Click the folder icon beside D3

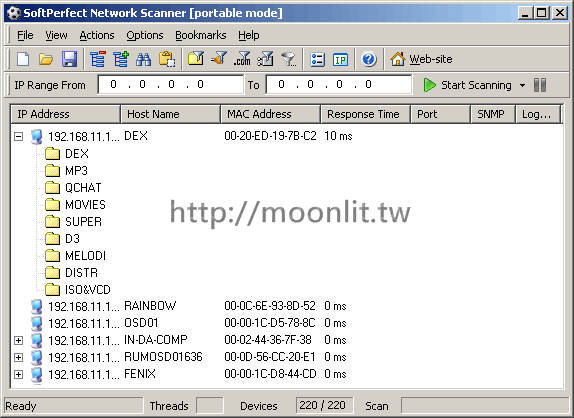point(52,238)
